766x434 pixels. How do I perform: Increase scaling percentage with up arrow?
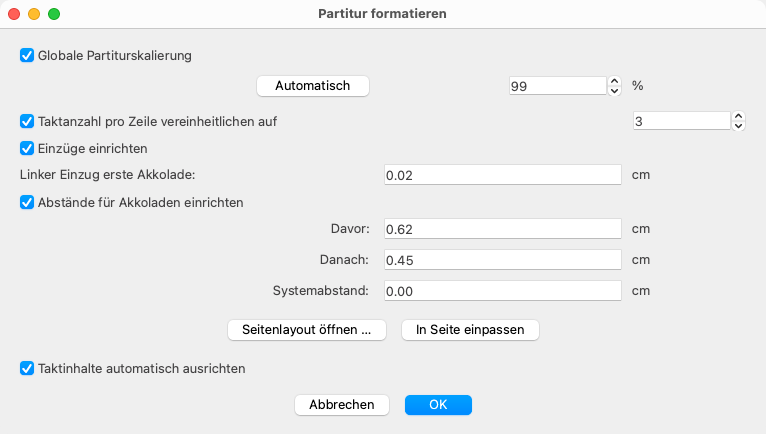(x=615, y=82)
